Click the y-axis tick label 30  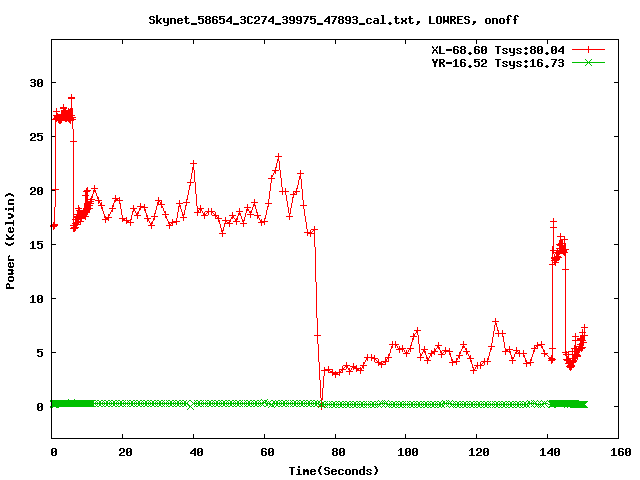coord(36,83)
